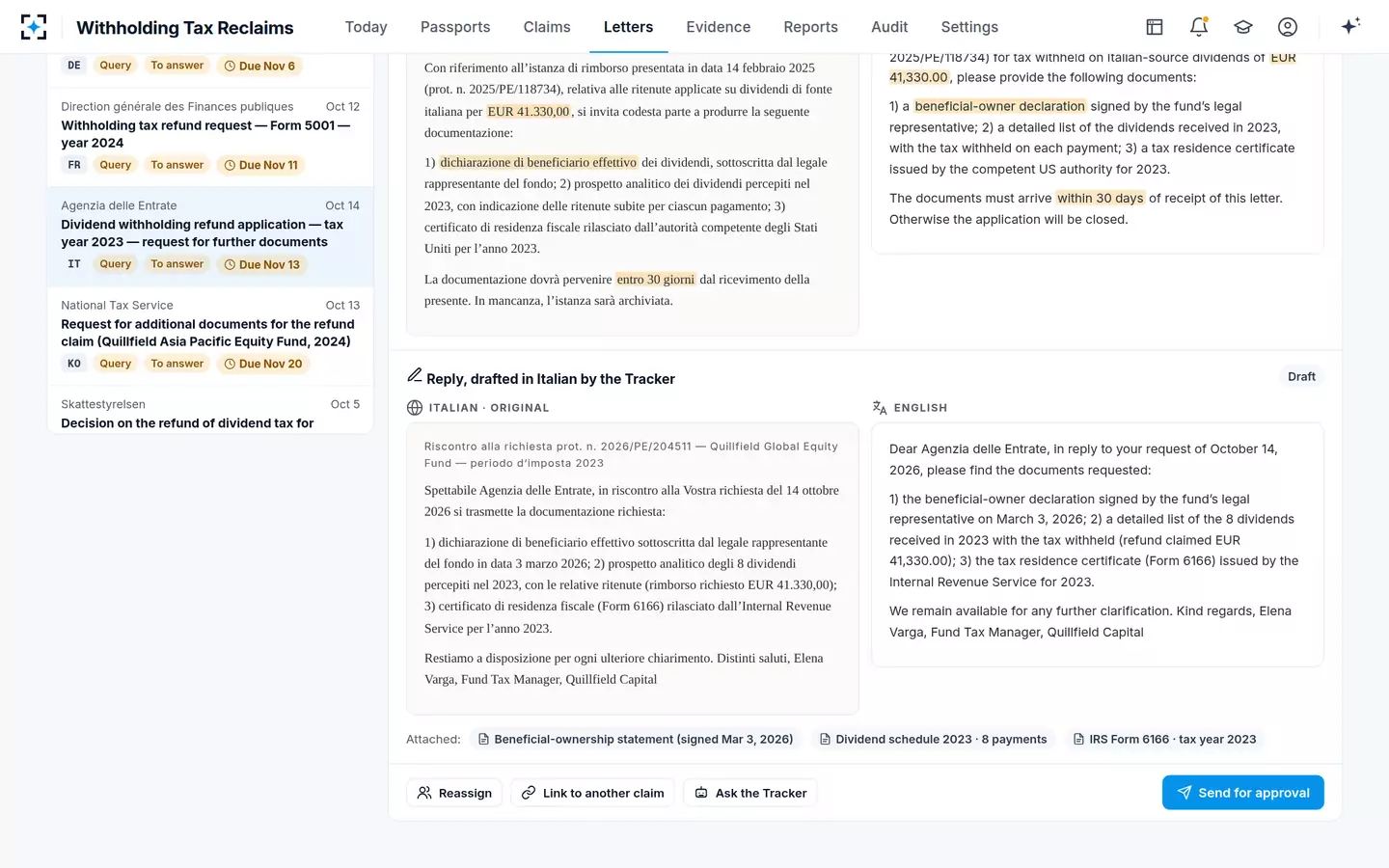Click the Due Nov 13 badge

point(261,264)
